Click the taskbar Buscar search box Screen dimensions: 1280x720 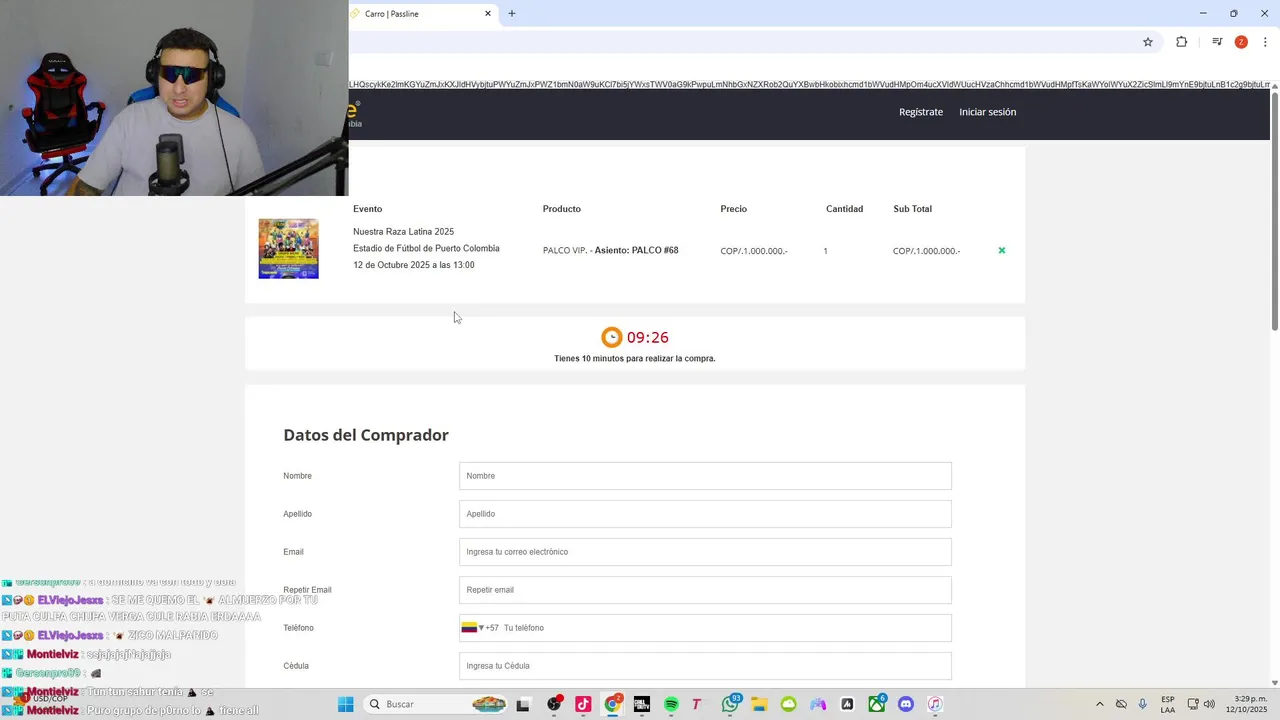pyautogui.click(x=435, y=704)
